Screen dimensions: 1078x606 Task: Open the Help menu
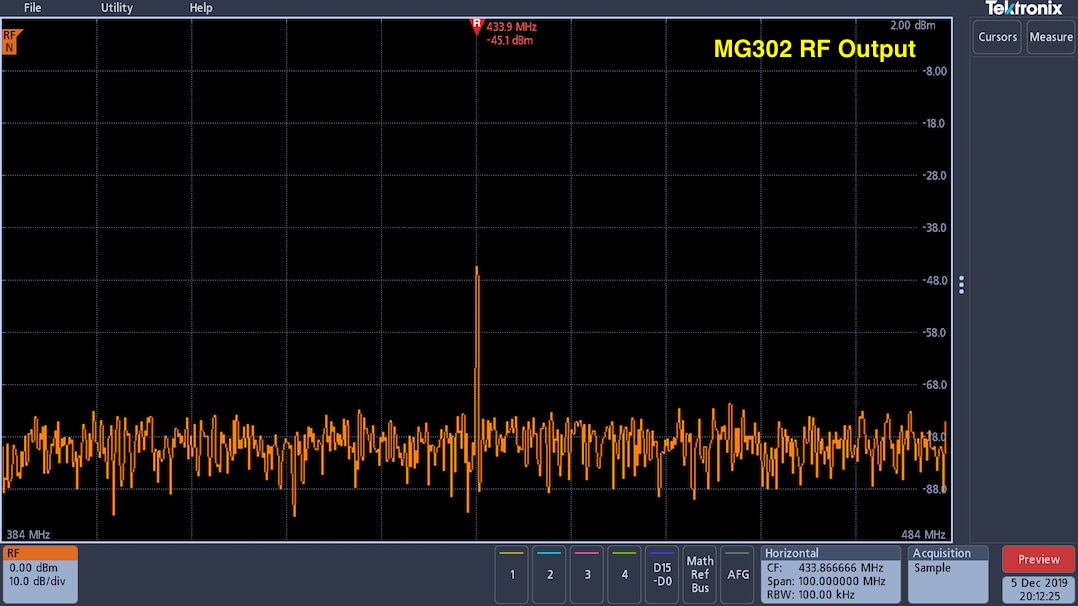(201, 8)
